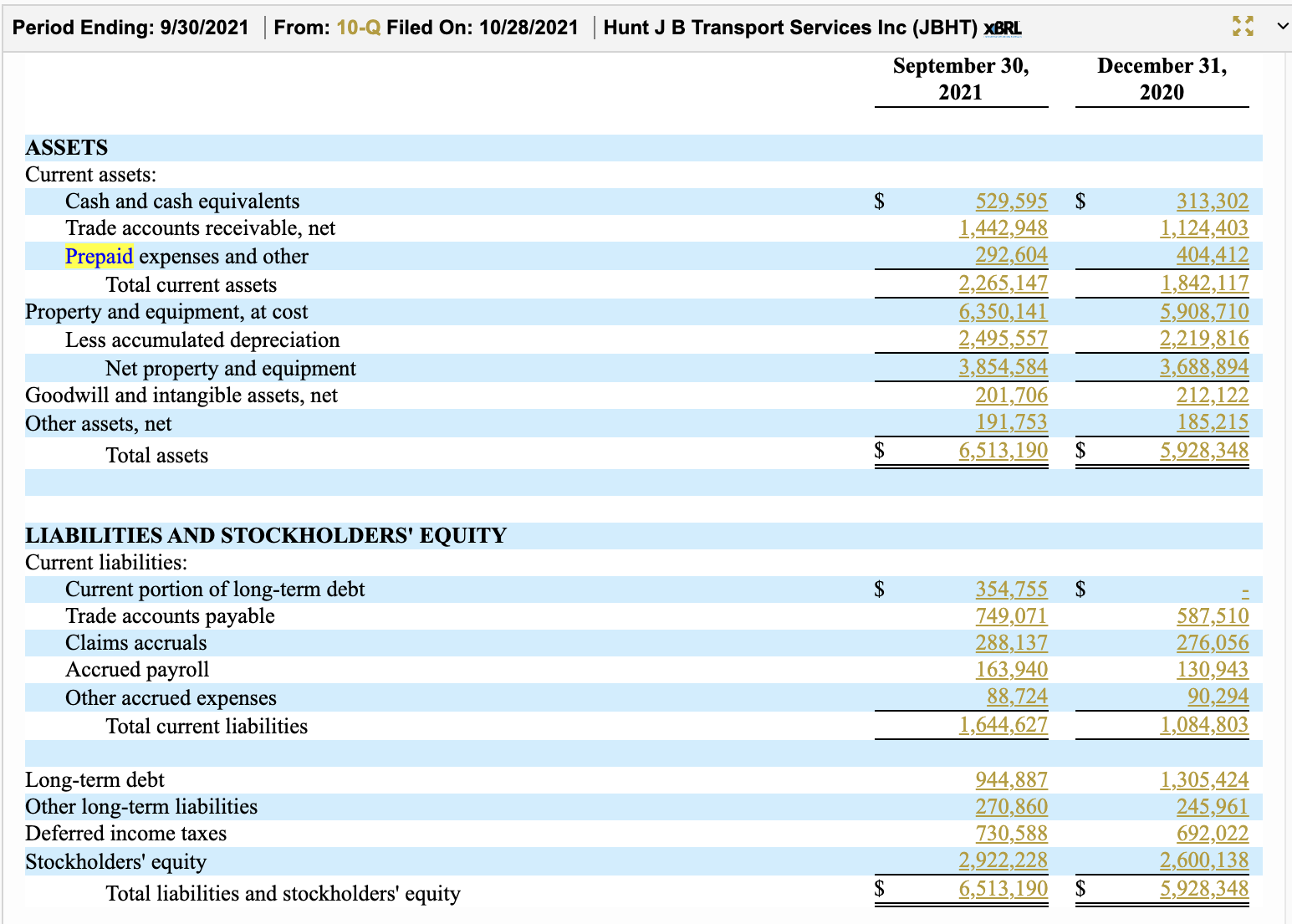The height and width of the screenshot is (924, 1292).
Task: Select deferred income taxes value 730,588
Action: tap(1011, 833)
